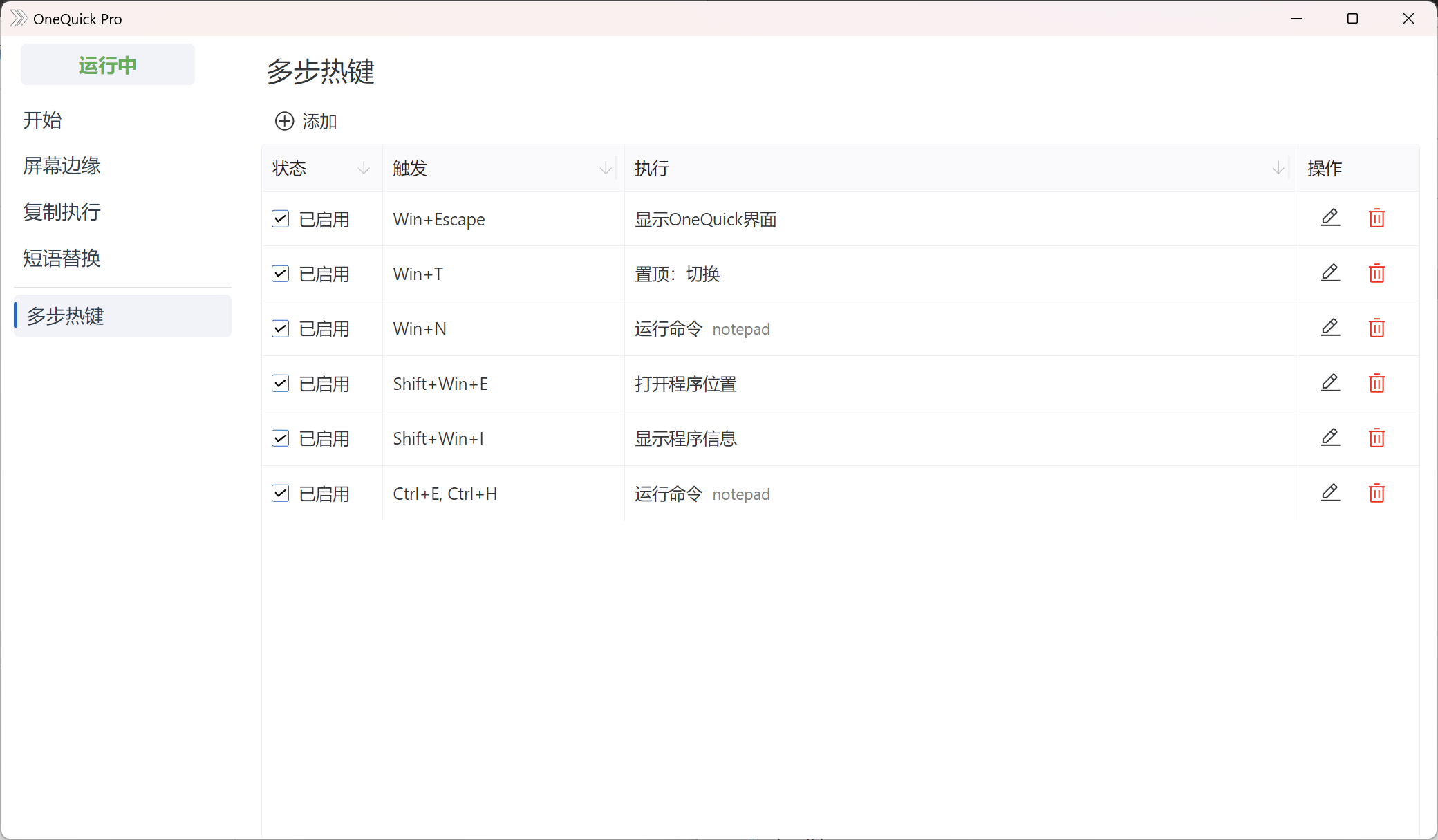Viewport: 1438px width, 840px height.
Task: Uncheck the Win+T hotkey enable box
Action: click(280, 273)
